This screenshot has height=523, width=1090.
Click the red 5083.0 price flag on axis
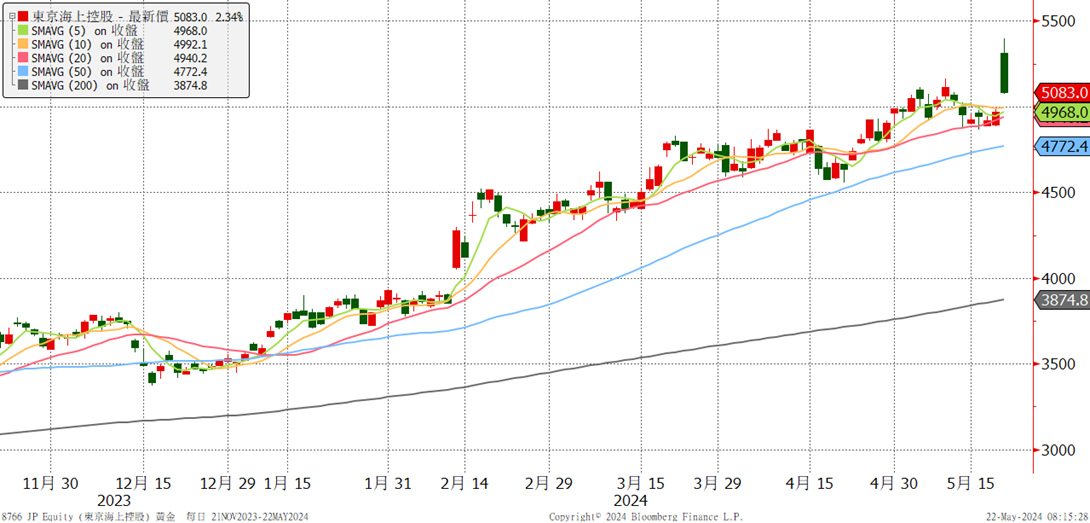click(1062, 92)
